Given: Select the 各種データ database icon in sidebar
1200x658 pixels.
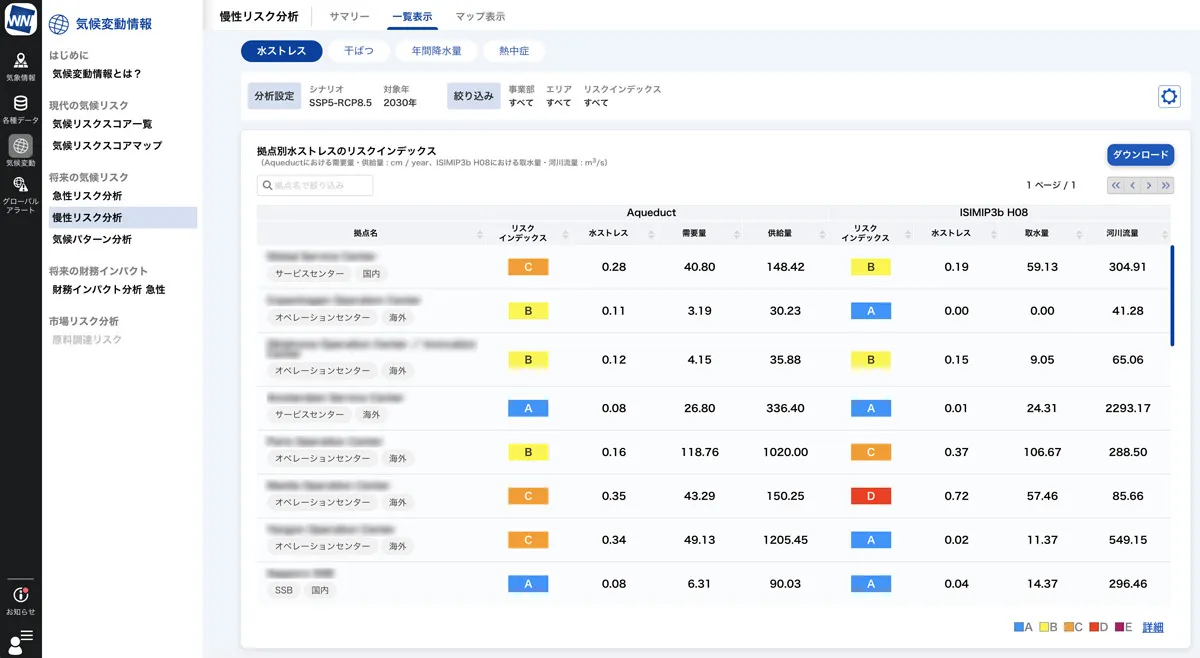Looking at the screenshot, I should tap(20, 105).
